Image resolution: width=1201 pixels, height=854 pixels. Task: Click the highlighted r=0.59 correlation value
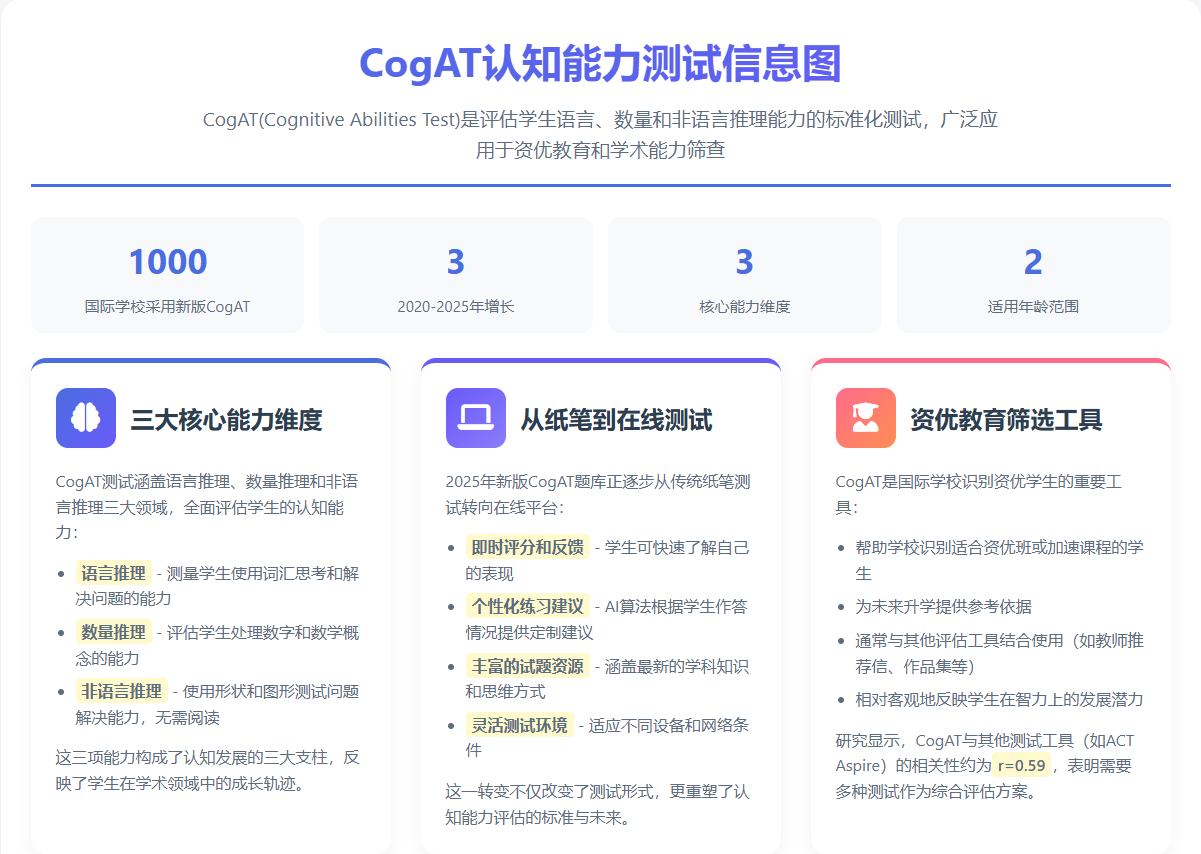click(x=1021, y=766)
